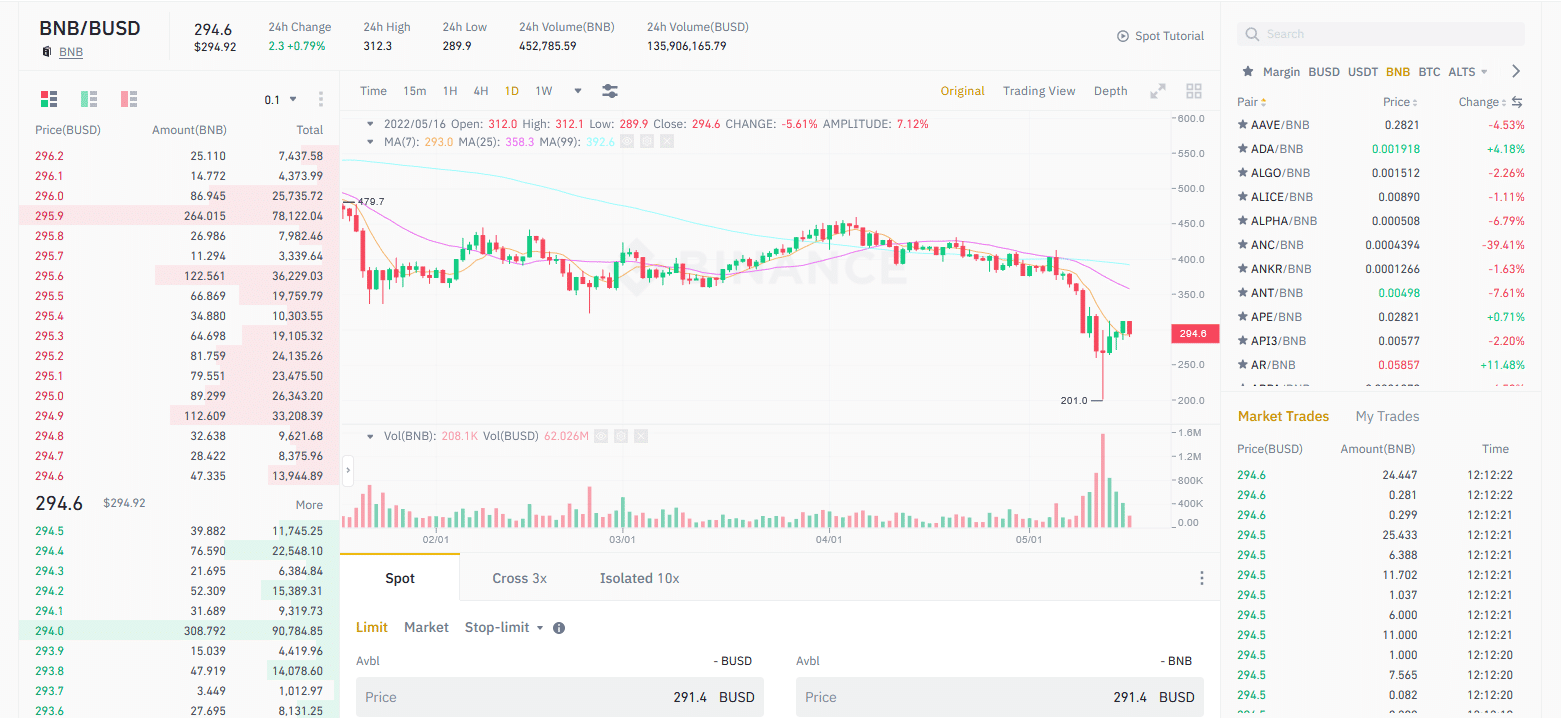Viewport: 1561px width, 718px height.
Task: Select Market order type
Action: coord(426,628)
